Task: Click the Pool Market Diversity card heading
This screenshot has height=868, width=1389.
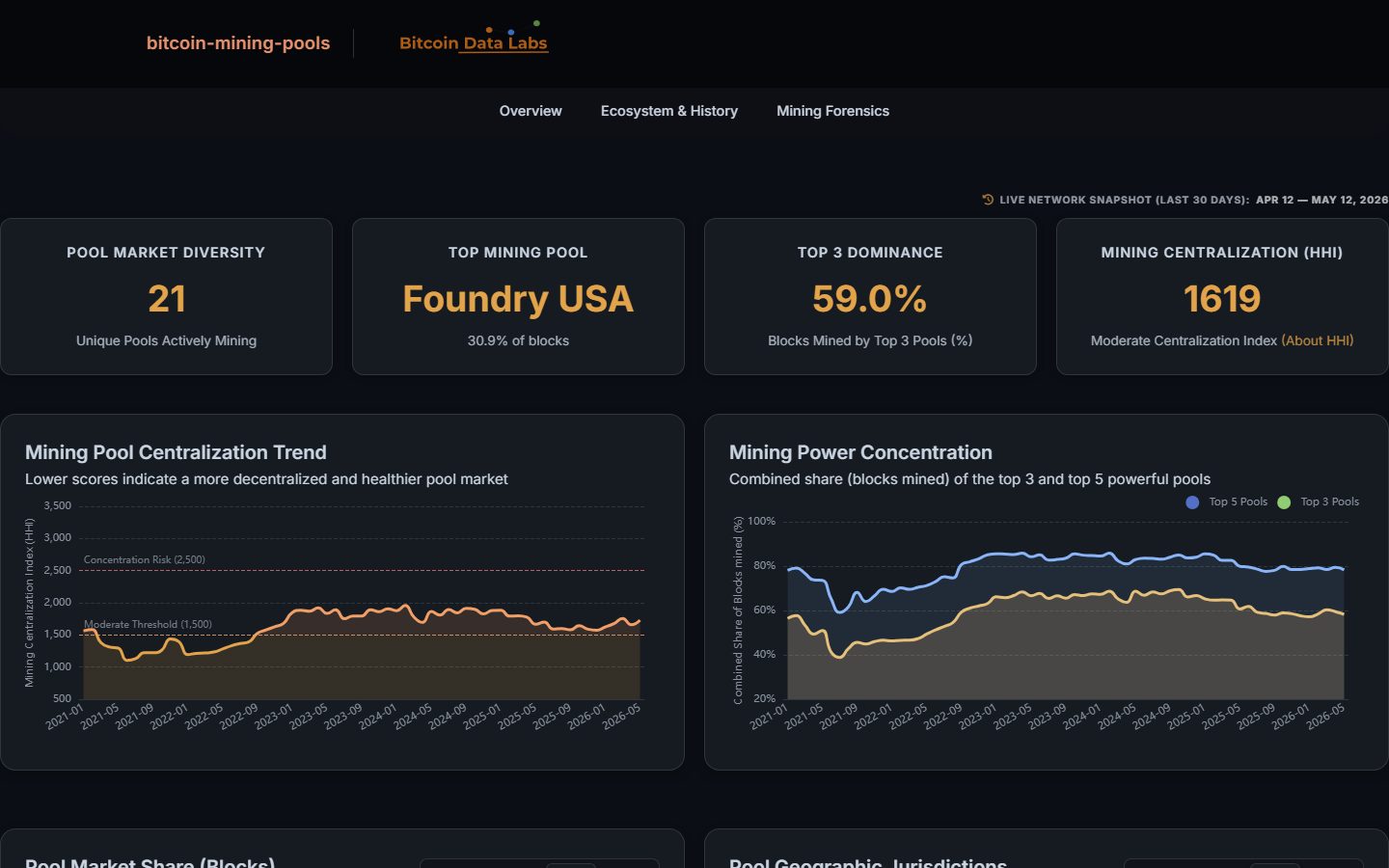Action: (166, 253)
